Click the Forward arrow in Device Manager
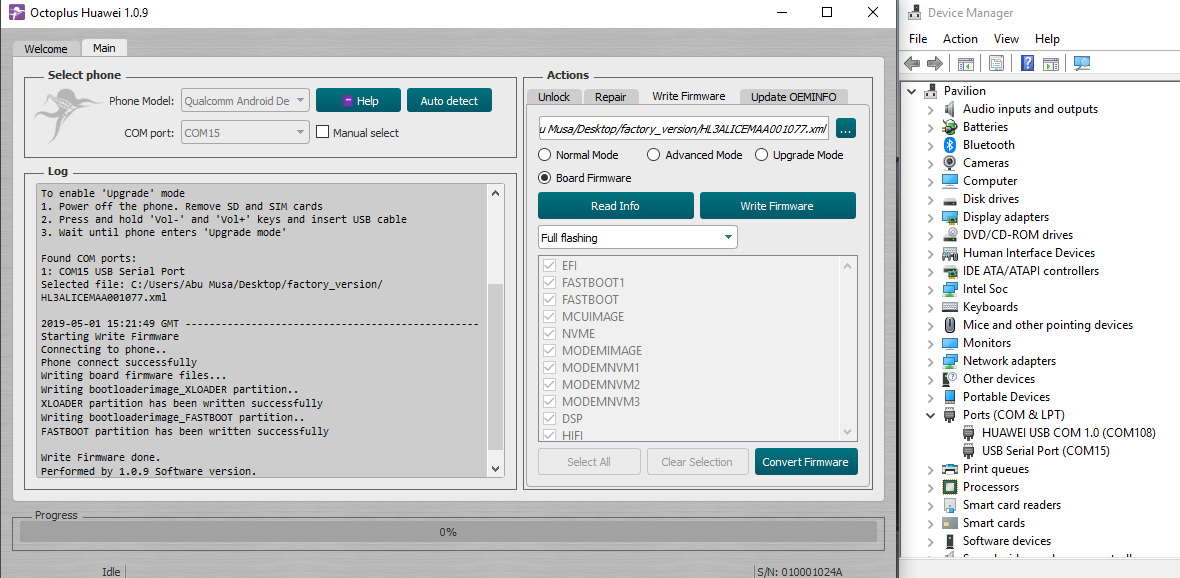1180x578 pixels. [x=935, y=64]
